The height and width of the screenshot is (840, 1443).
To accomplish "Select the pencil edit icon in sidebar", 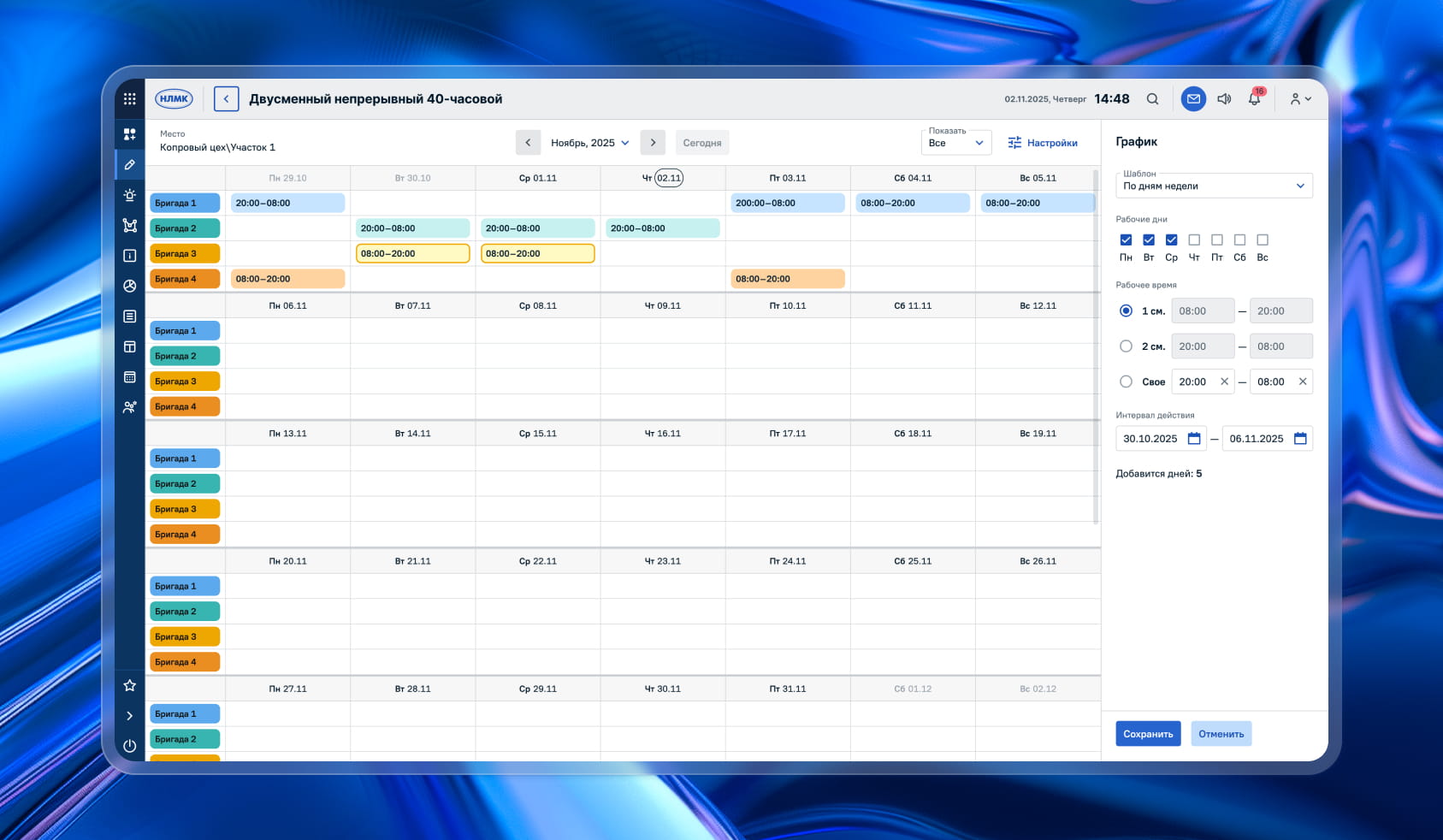I will pyautogui.click(x=130, y=164).
